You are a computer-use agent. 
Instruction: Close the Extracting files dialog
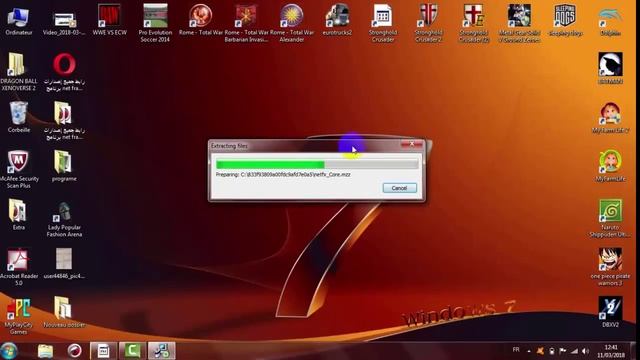click(x=411, y=144)
